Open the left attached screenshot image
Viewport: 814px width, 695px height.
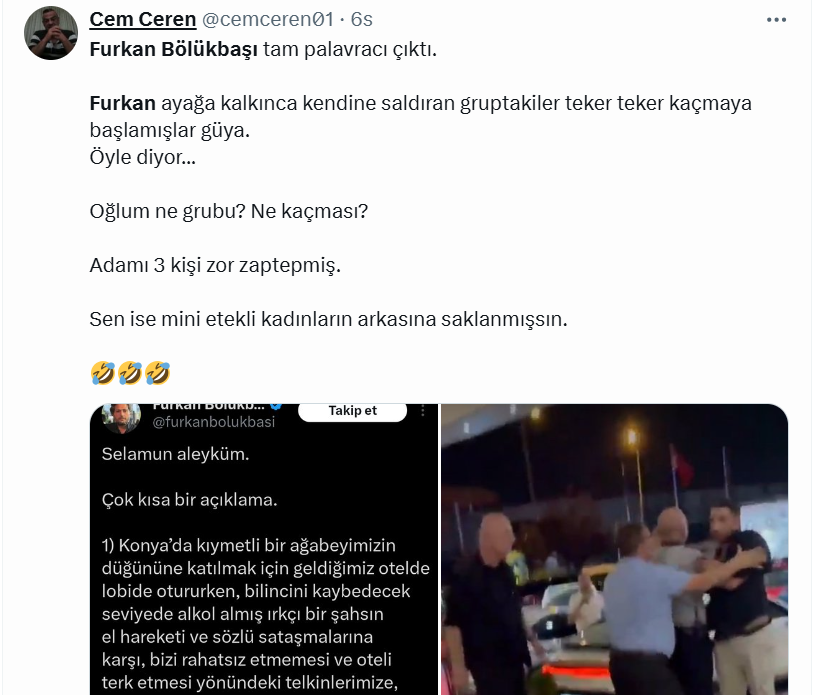tap(264, 549)
